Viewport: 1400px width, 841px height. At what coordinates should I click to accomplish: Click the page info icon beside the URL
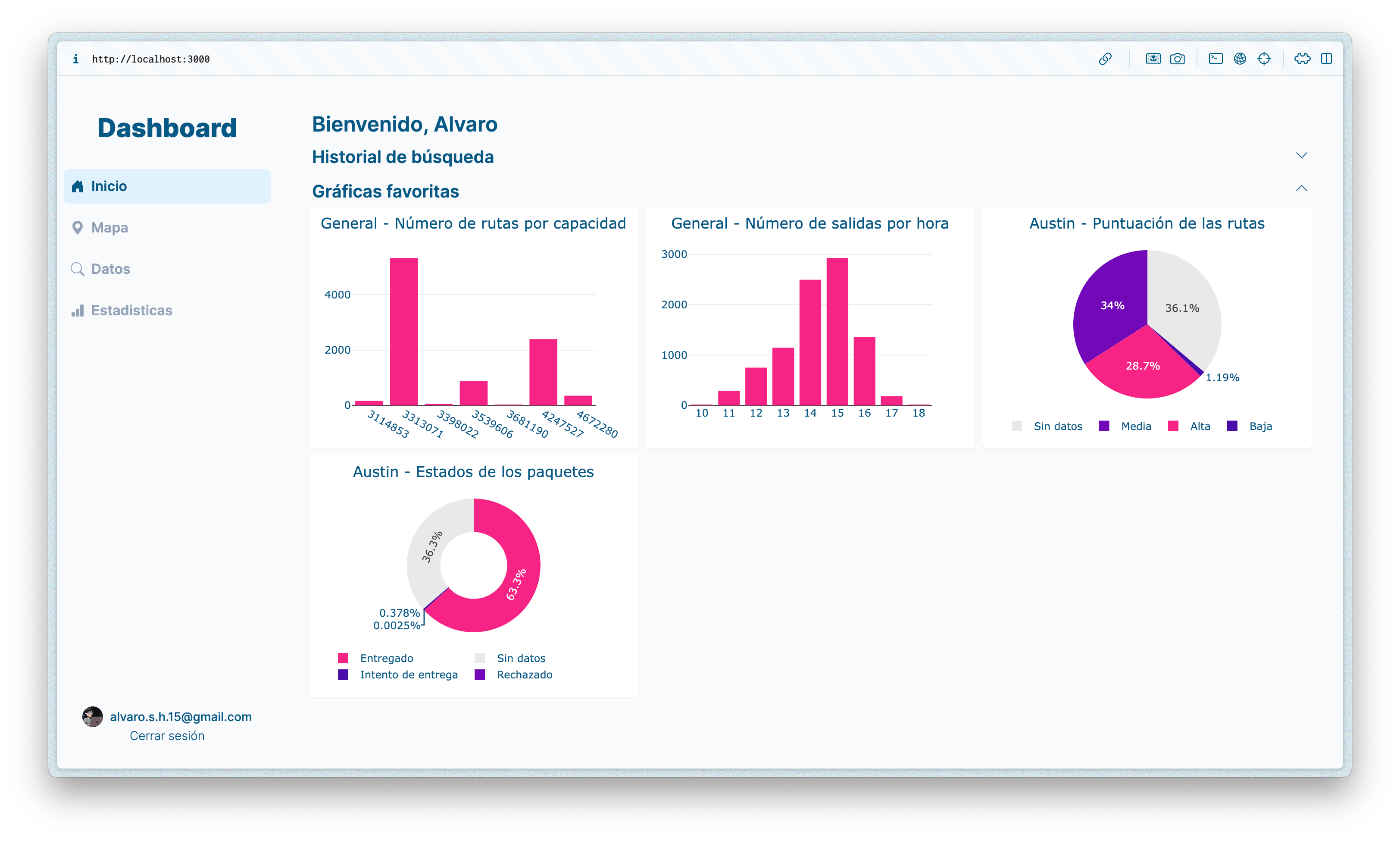tap(76, 59)
